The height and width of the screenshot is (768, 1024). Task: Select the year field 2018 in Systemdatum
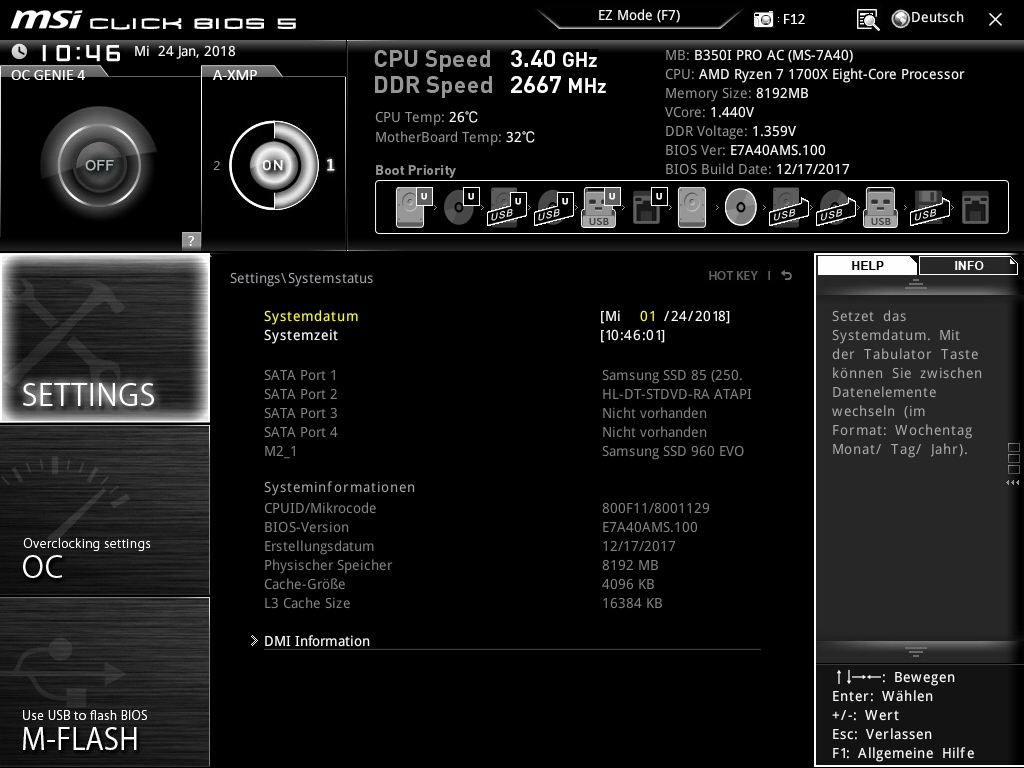pyautogui.click(x=710, y=316)
